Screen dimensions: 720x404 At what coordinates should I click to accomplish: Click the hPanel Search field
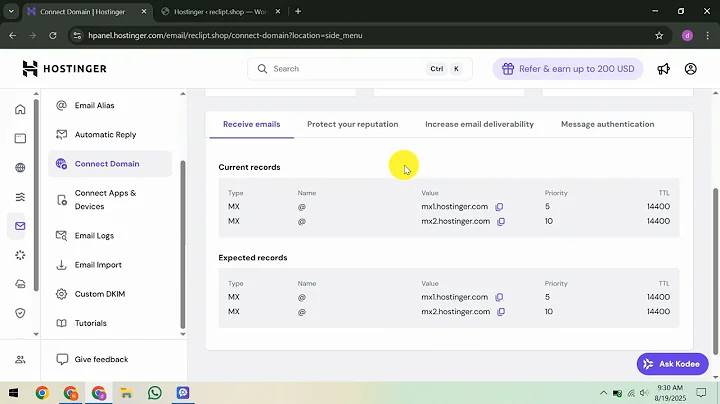click(360, 69)
